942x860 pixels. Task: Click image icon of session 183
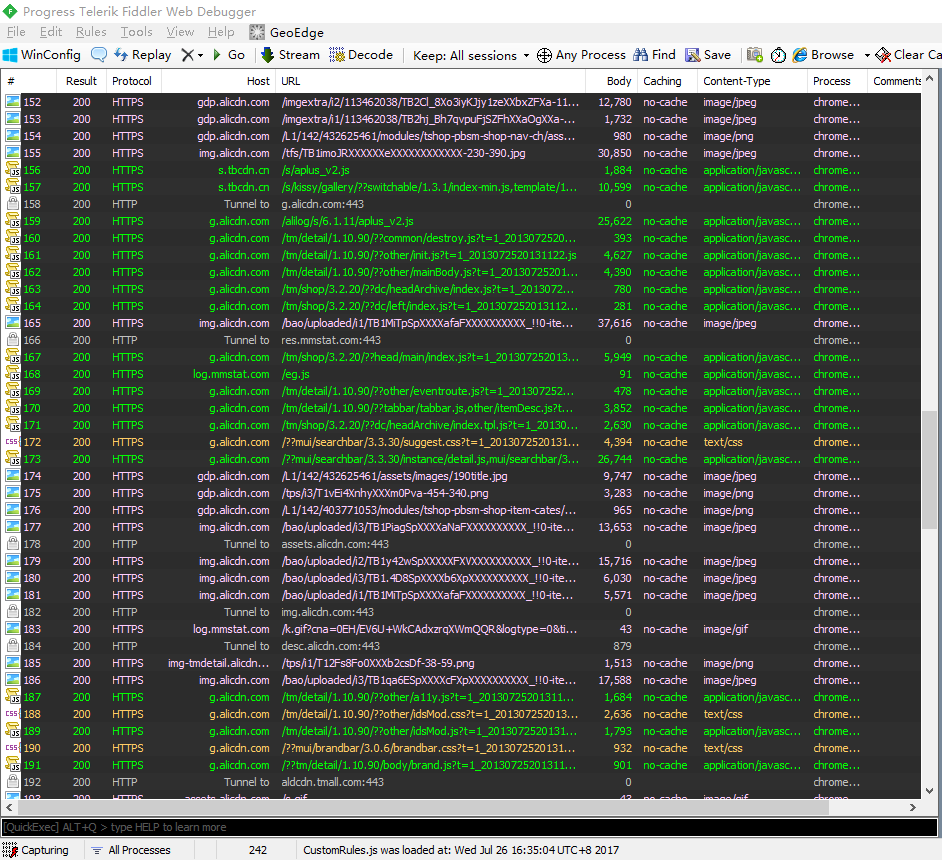(12, 629)
